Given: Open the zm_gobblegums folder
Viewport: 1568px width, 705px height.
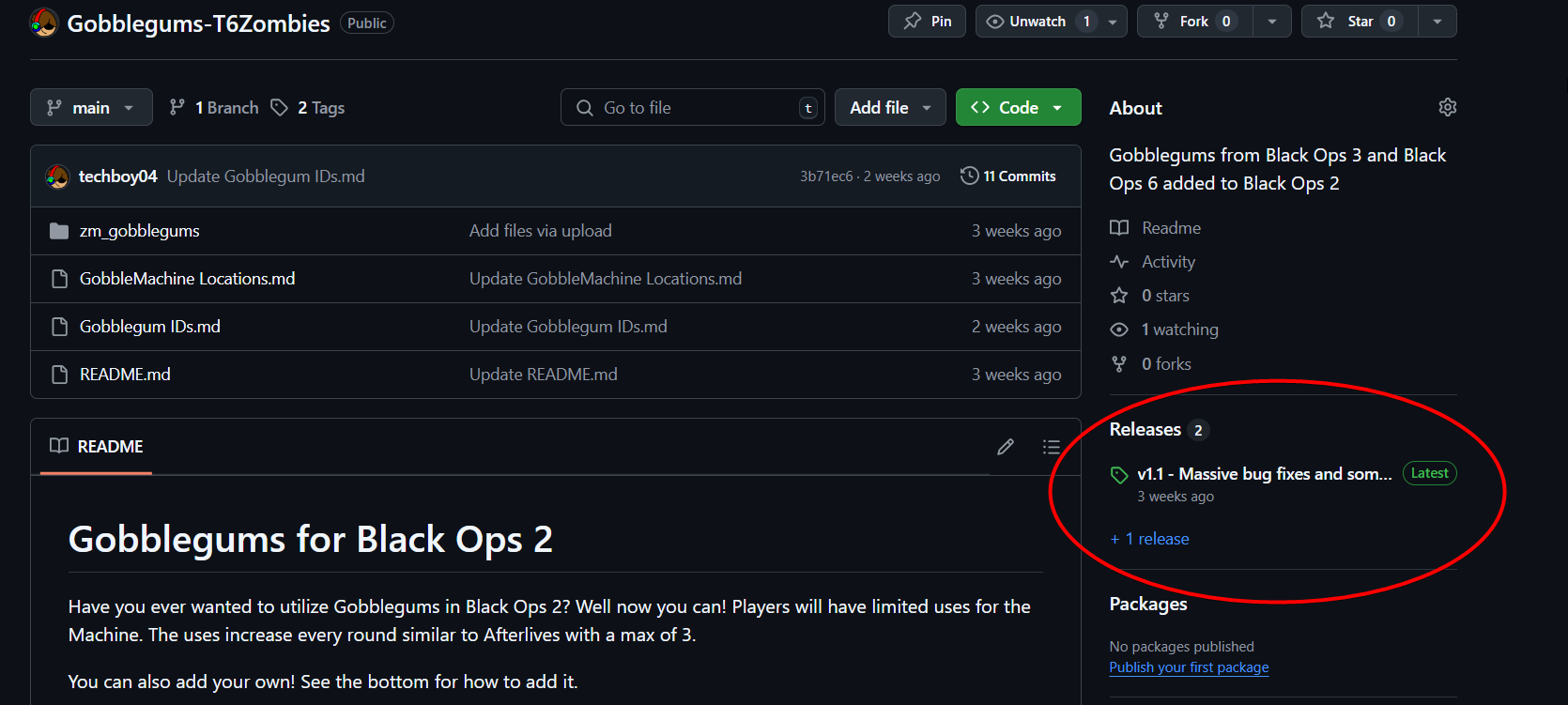Looking at the screenshot, I should (x=139, y=231).
